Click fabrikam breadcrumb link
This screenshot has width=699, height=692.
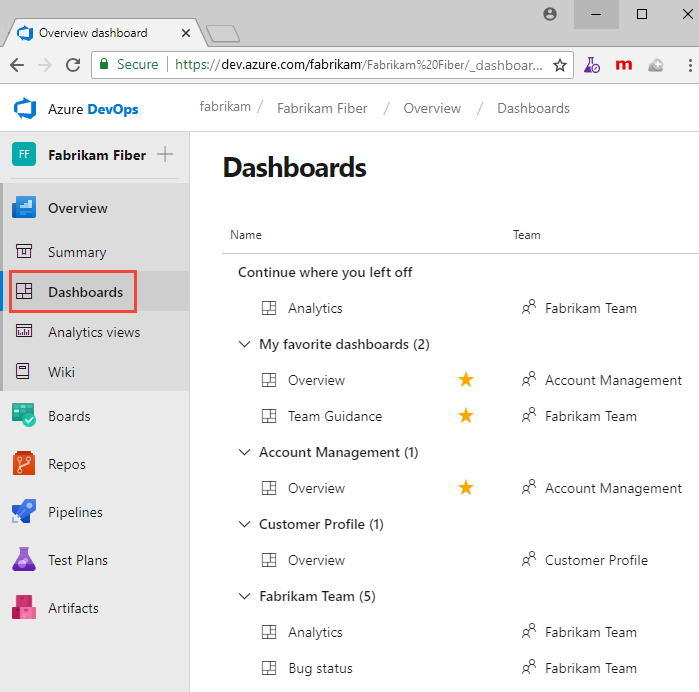(225, 107)
